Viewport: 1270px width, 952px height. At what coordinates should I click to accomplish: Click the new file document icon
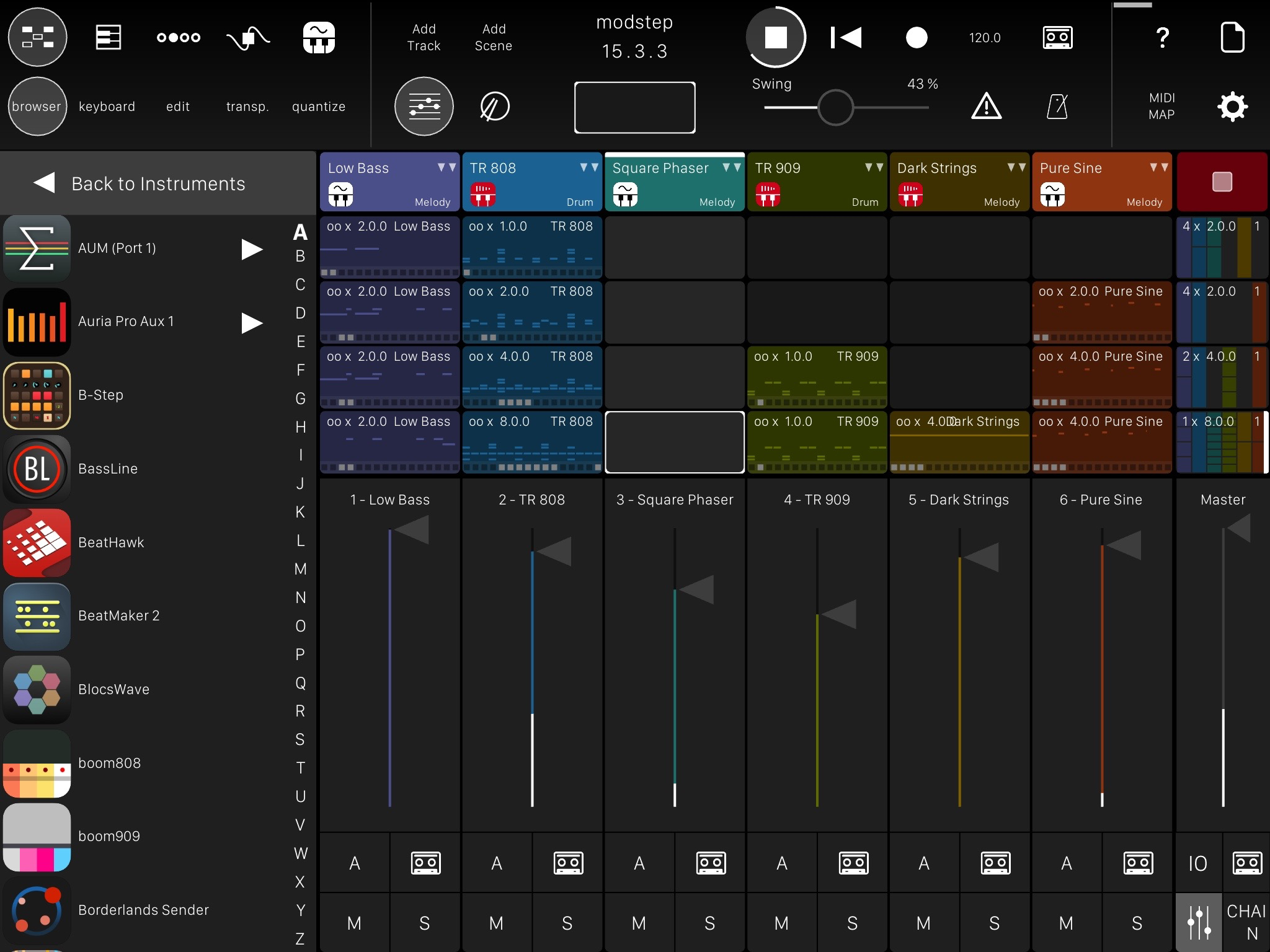(1232, 37)
